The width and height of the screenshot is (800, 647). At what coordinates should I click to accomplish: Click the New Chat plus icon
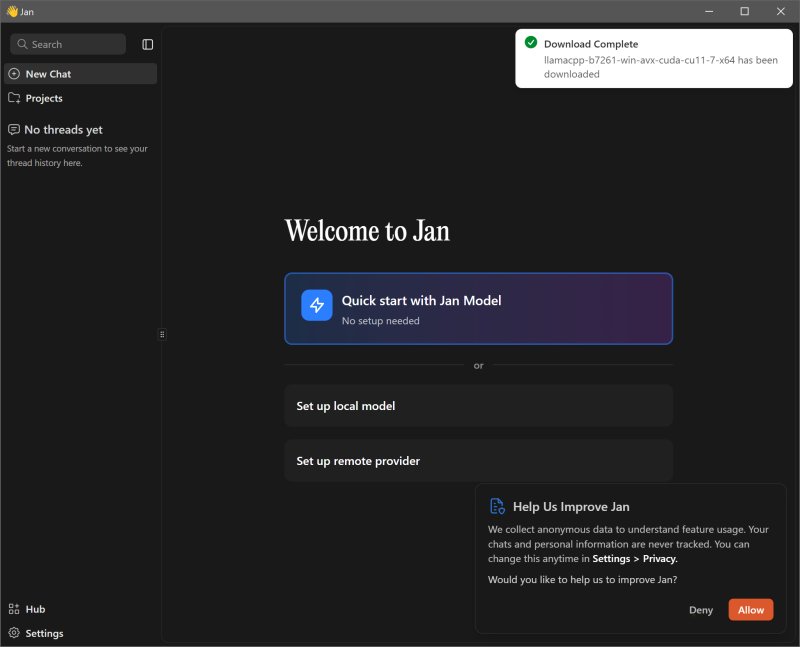14,74
